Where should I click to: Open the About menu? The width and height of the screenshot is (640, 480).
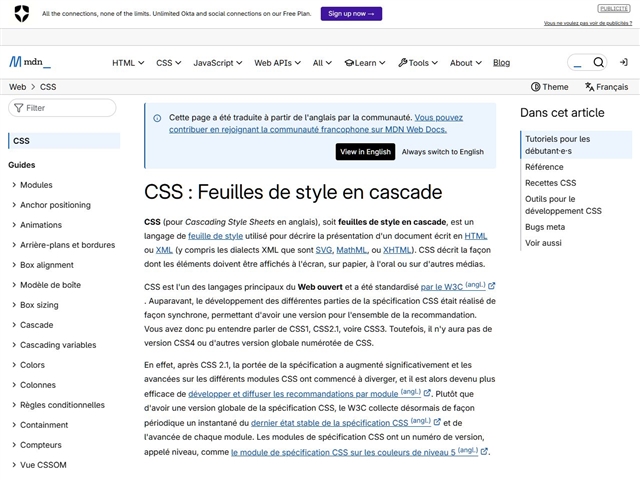click(466, 63)
